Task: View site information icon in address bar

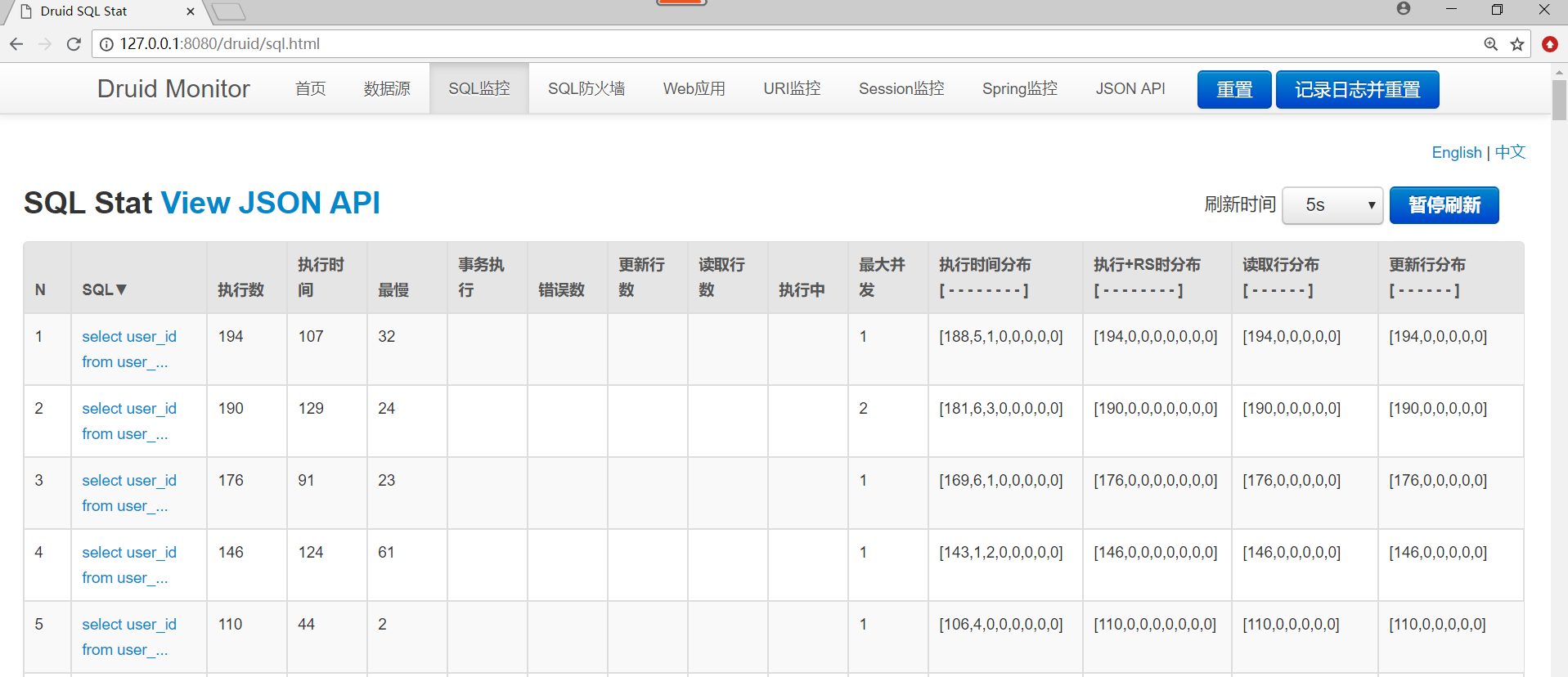Action: pos(106,44)
